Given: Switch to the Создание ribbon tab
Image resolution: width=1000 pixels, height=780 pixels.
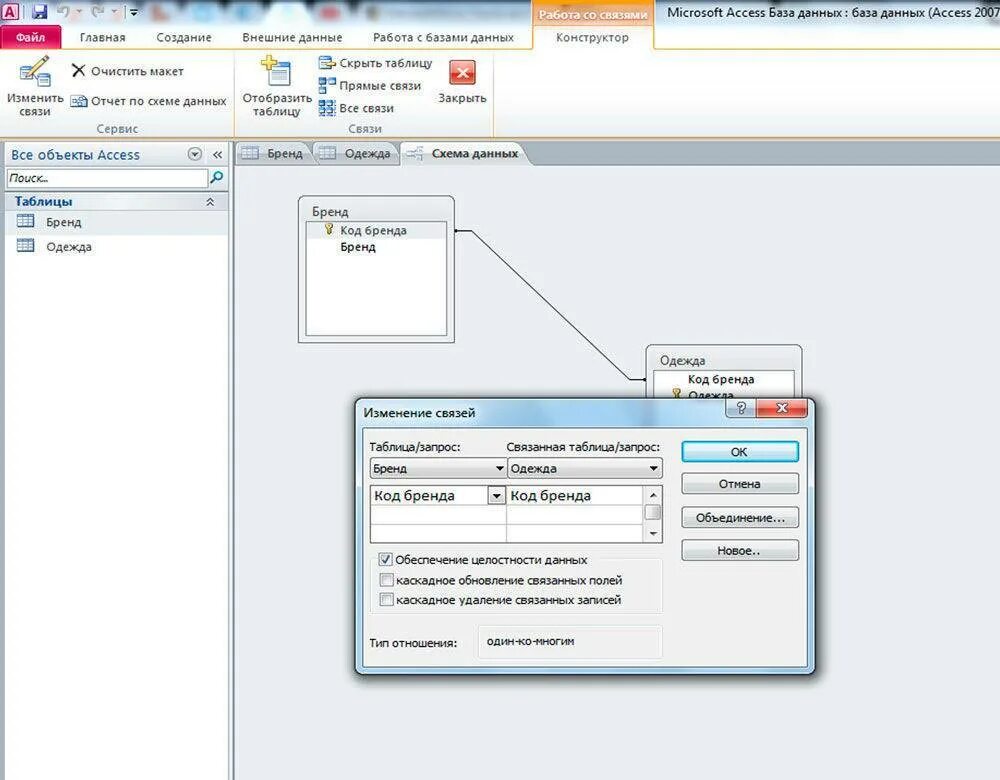Looking at the screenshot, I should [x=184, y=37].
